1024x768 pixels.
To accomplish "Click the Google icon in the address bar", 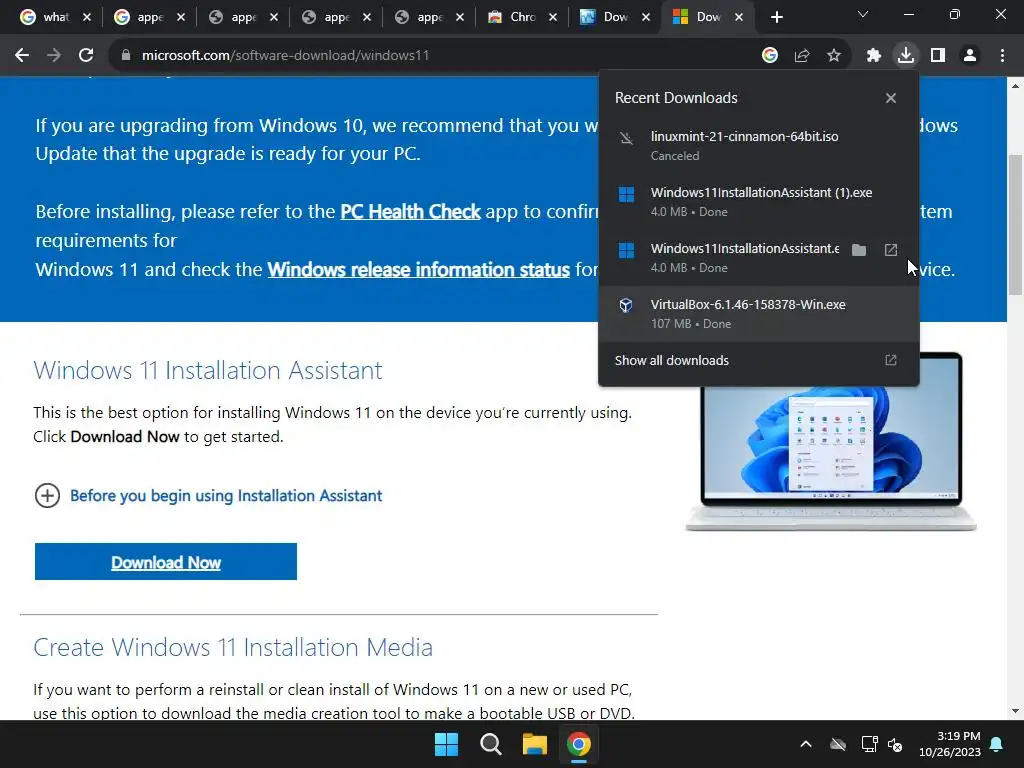I will (x=770, y=56).
